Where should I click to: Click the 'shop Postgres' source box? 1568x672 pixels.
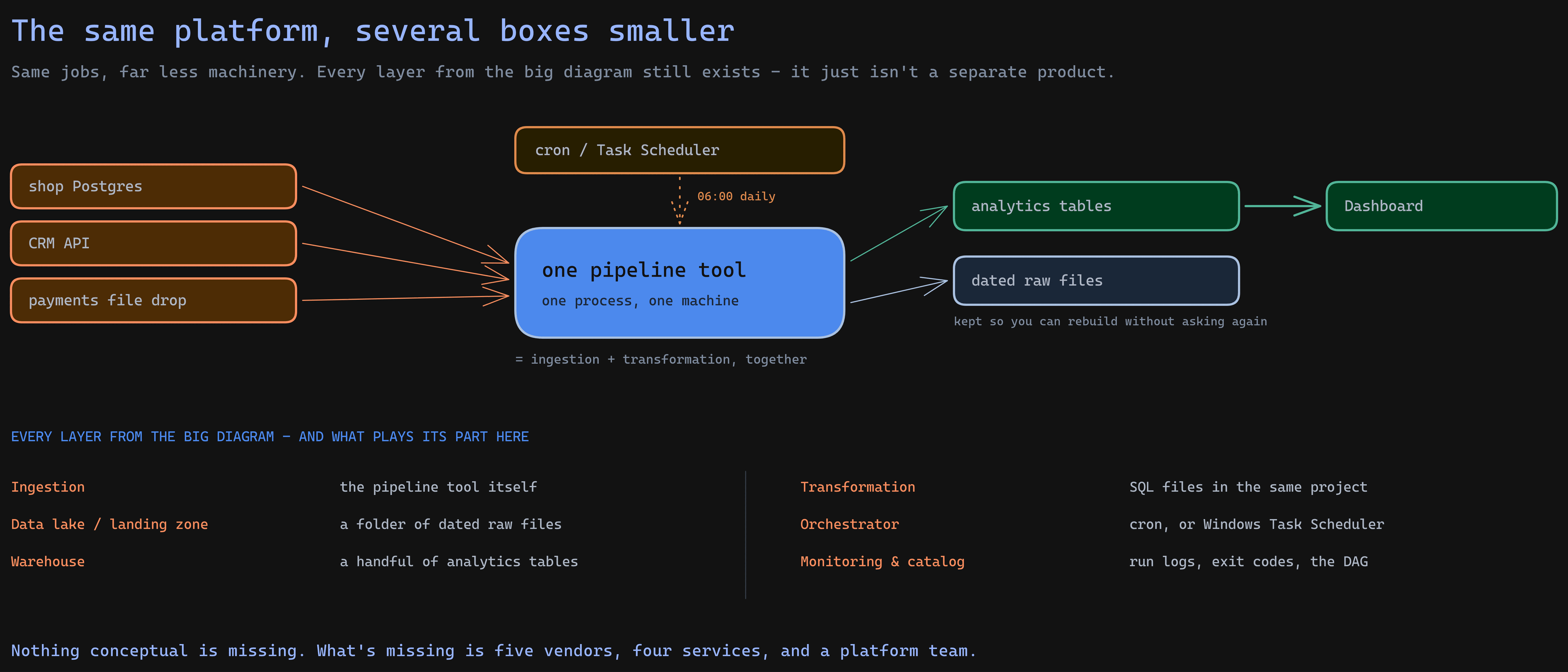(153, 186)
